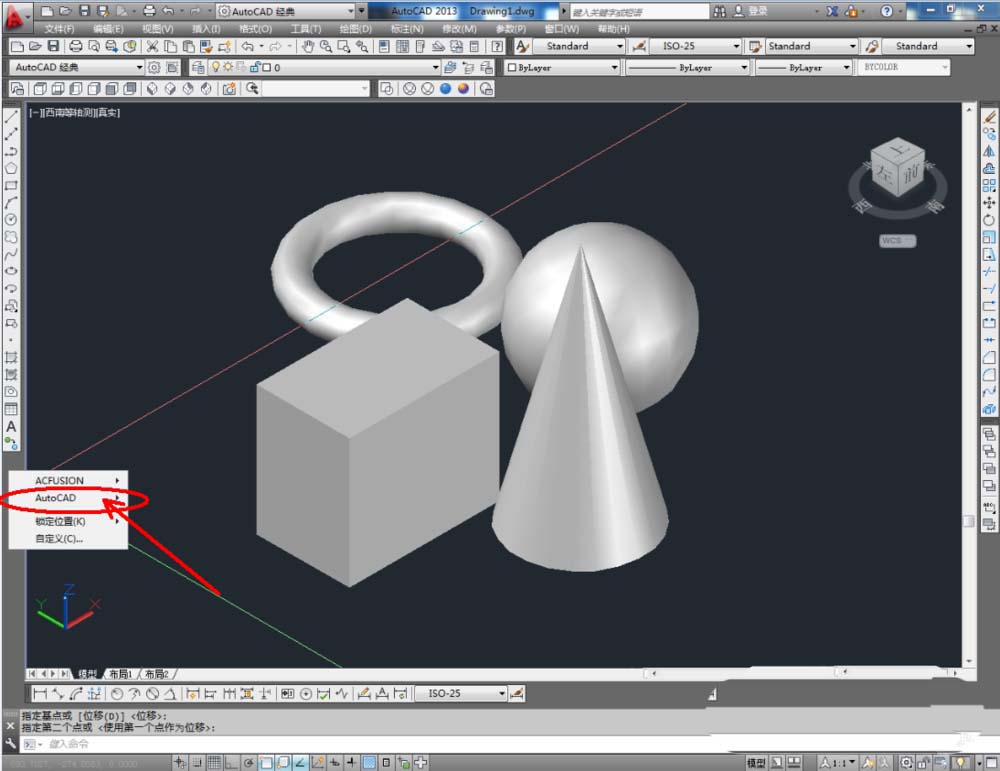Screen dimensions: 1000x771
Task: Open the Layer Properties Manager icon
Action: click(x=197, y=68)
